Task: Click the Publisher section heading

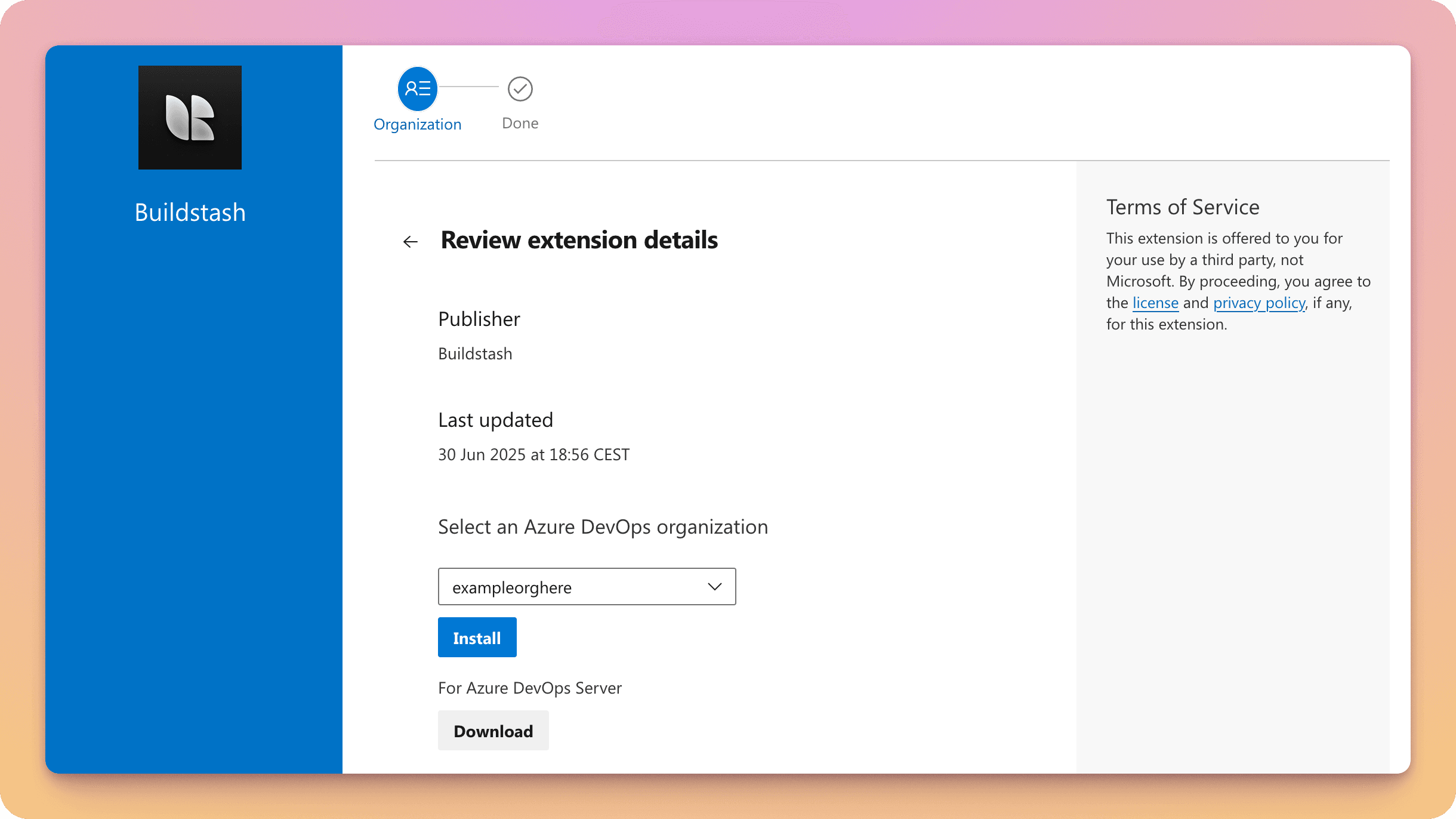Action: (x=479, y=319)
